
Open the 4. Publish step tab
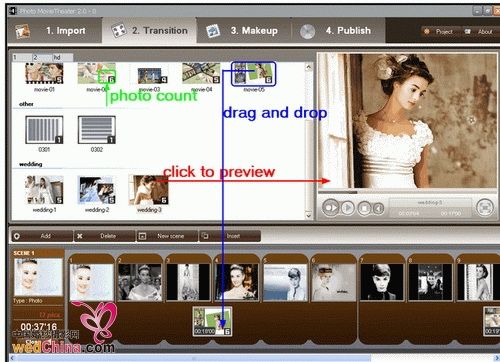click(x=338, y=31)
